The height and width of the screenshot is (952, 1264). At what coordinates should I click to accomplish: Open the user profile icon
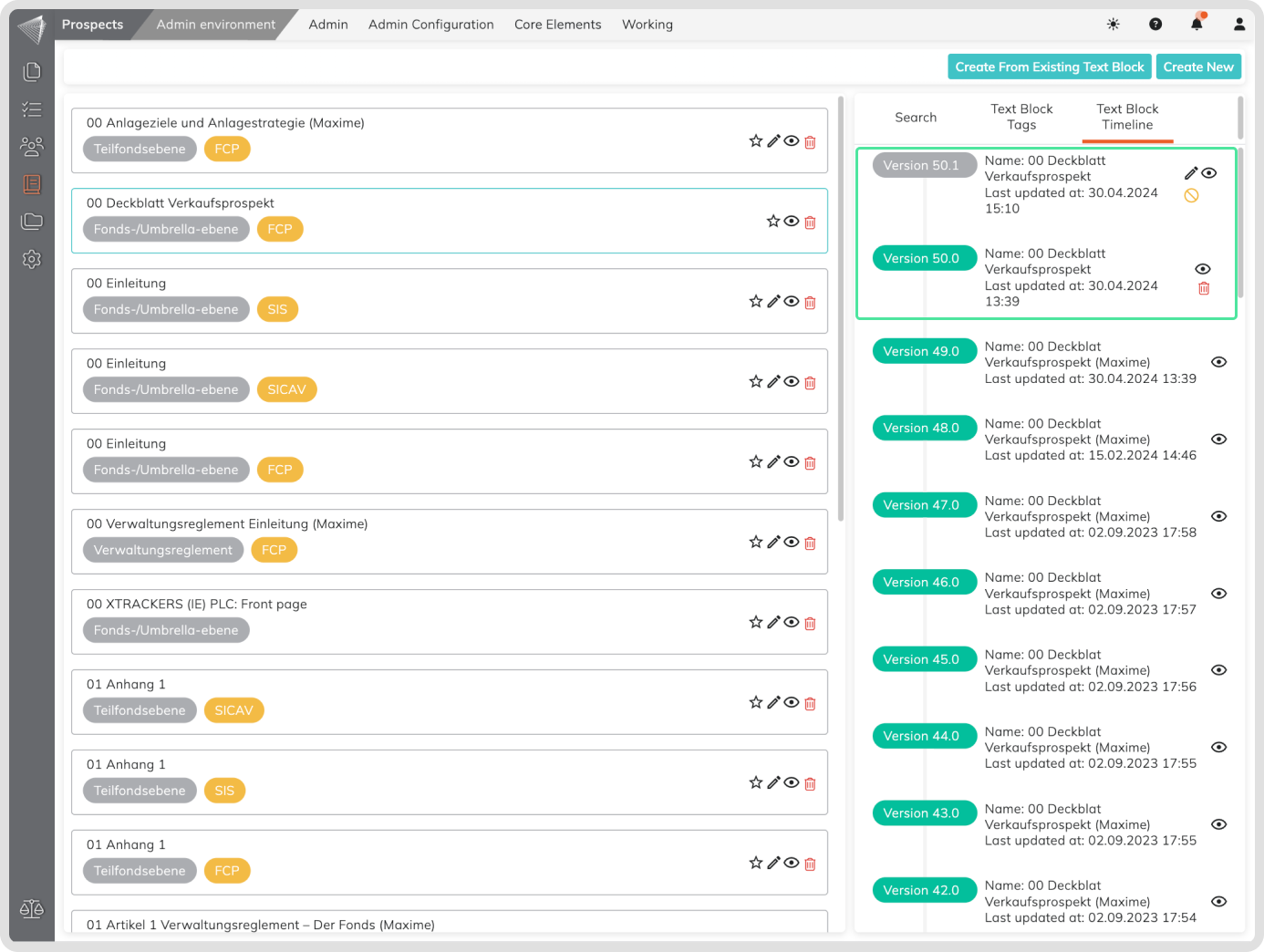click(x=1238, y=25)
